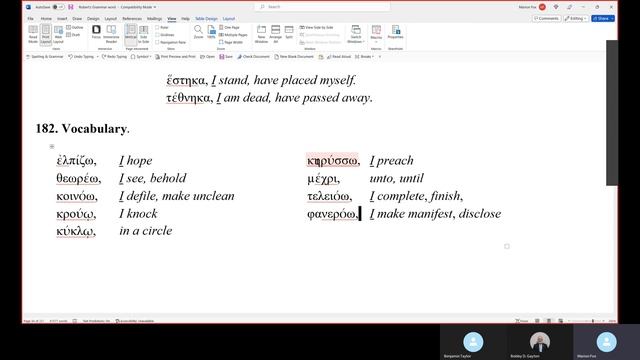Image resolution: width=640 pixels, height=360 pixels.
Task: Switch to Read Mode view
Action: point(33,34)
